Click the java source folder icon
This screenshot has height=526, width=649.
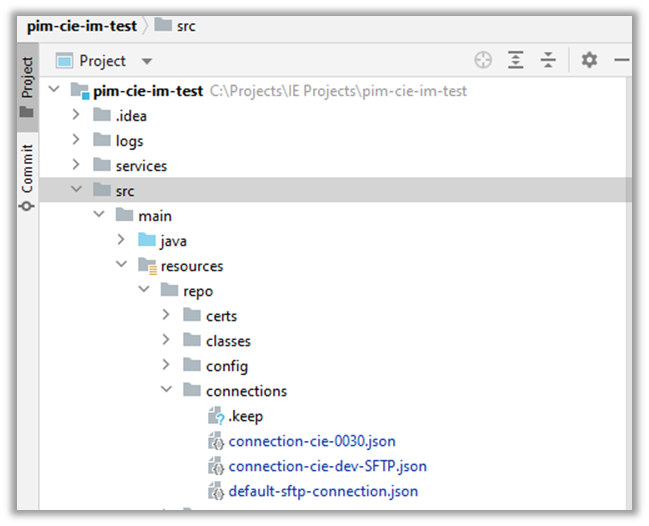point(147,241)
